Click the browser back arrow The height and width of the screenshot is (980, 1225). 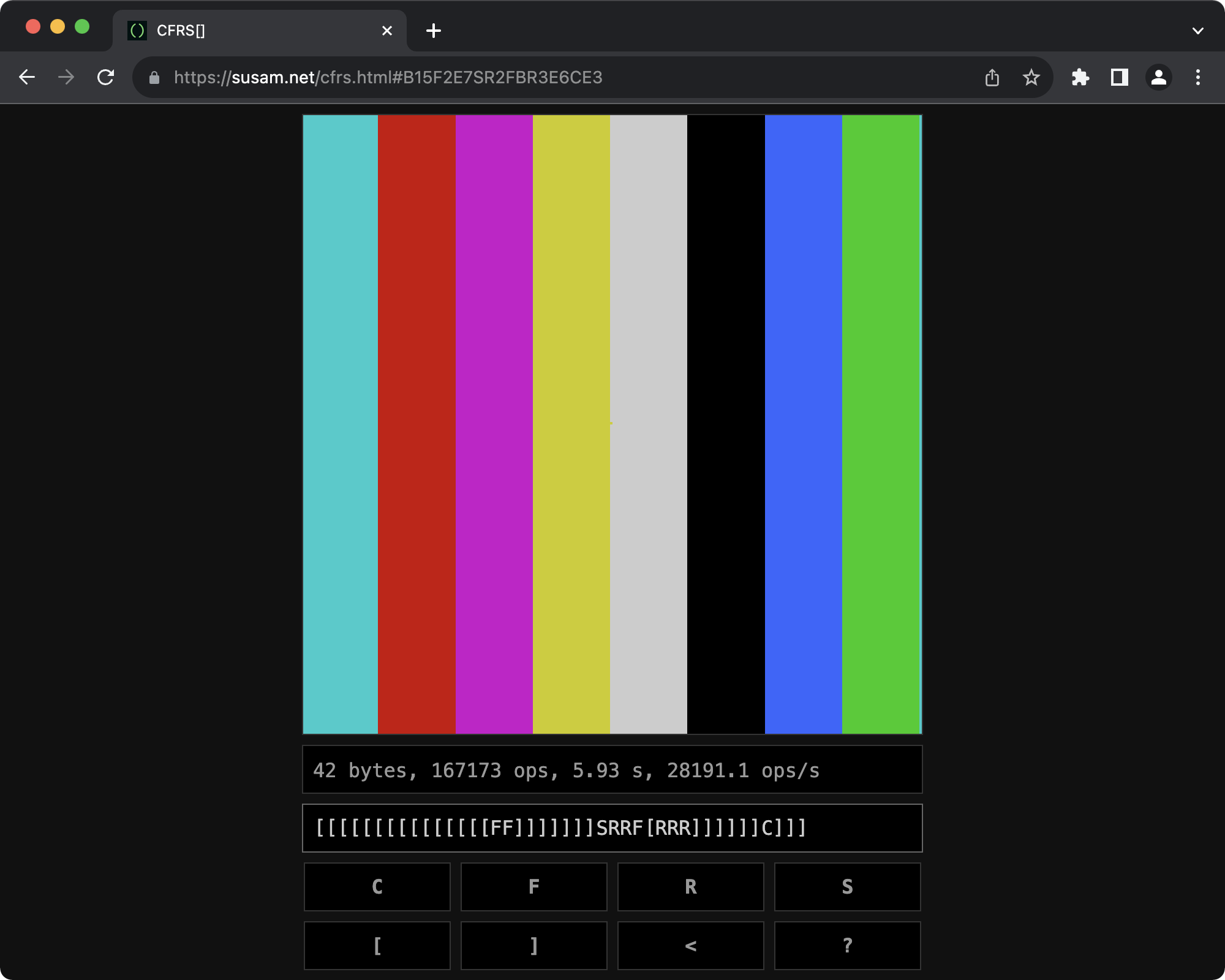coord(27,77)
